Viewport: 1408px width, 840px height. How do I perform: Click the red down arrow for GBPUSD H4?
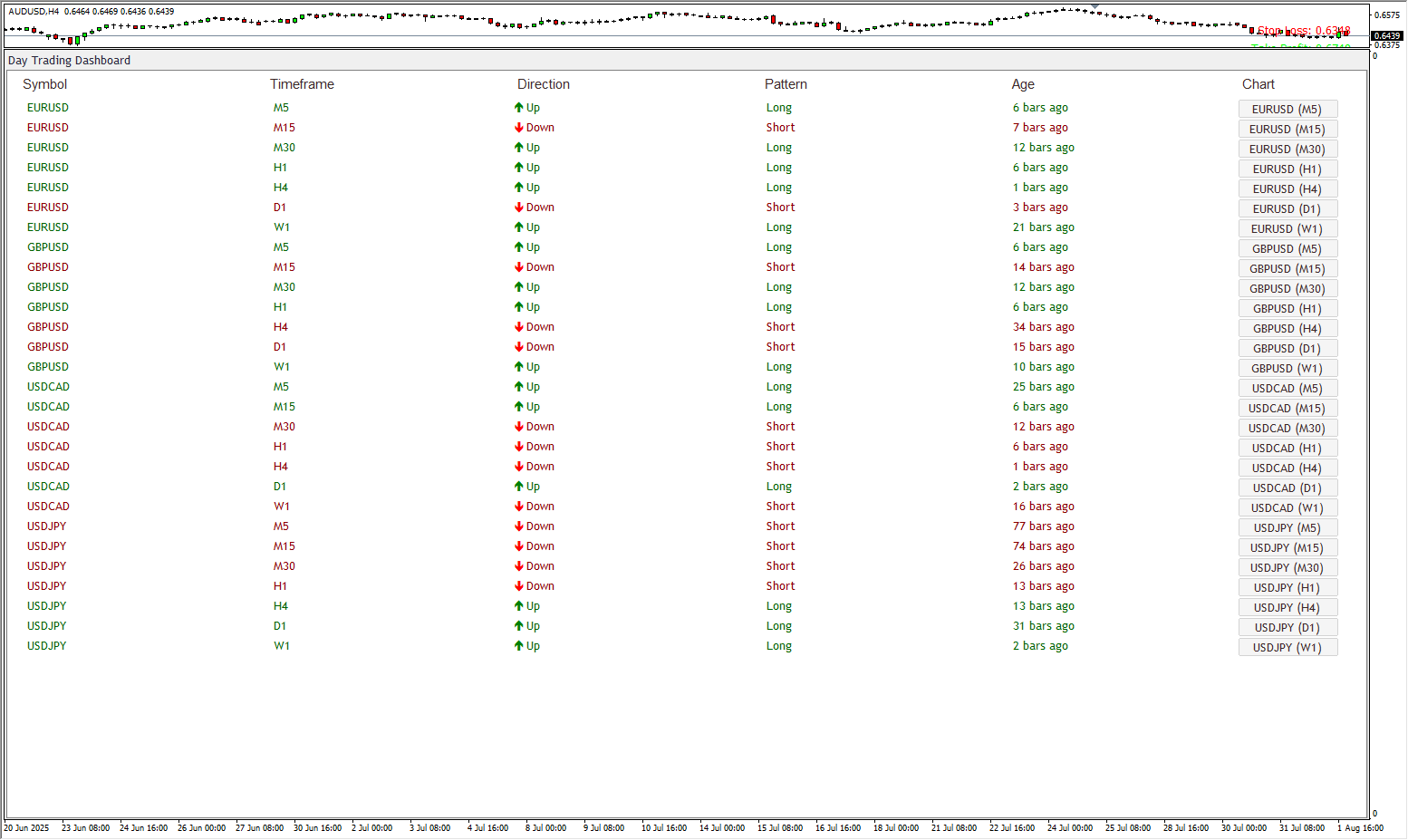point(519,327)
